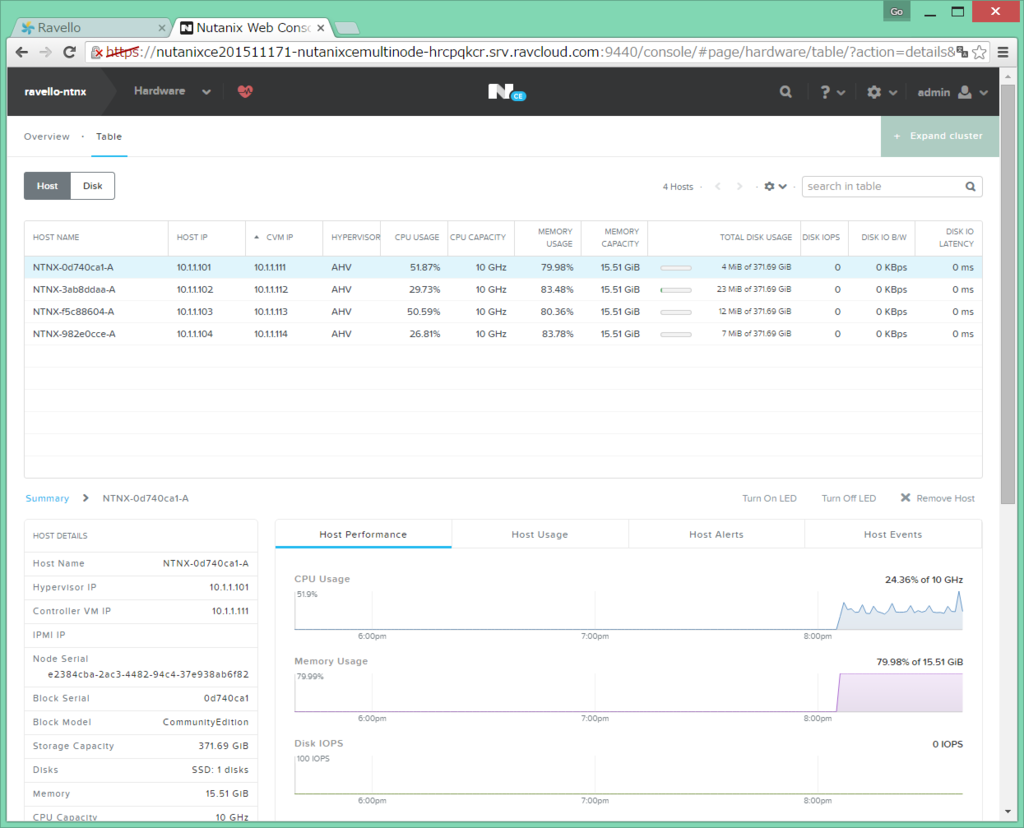1024x828 pixels.
Task: Open the Host Usage tab
Action: (x=539, y=534)
